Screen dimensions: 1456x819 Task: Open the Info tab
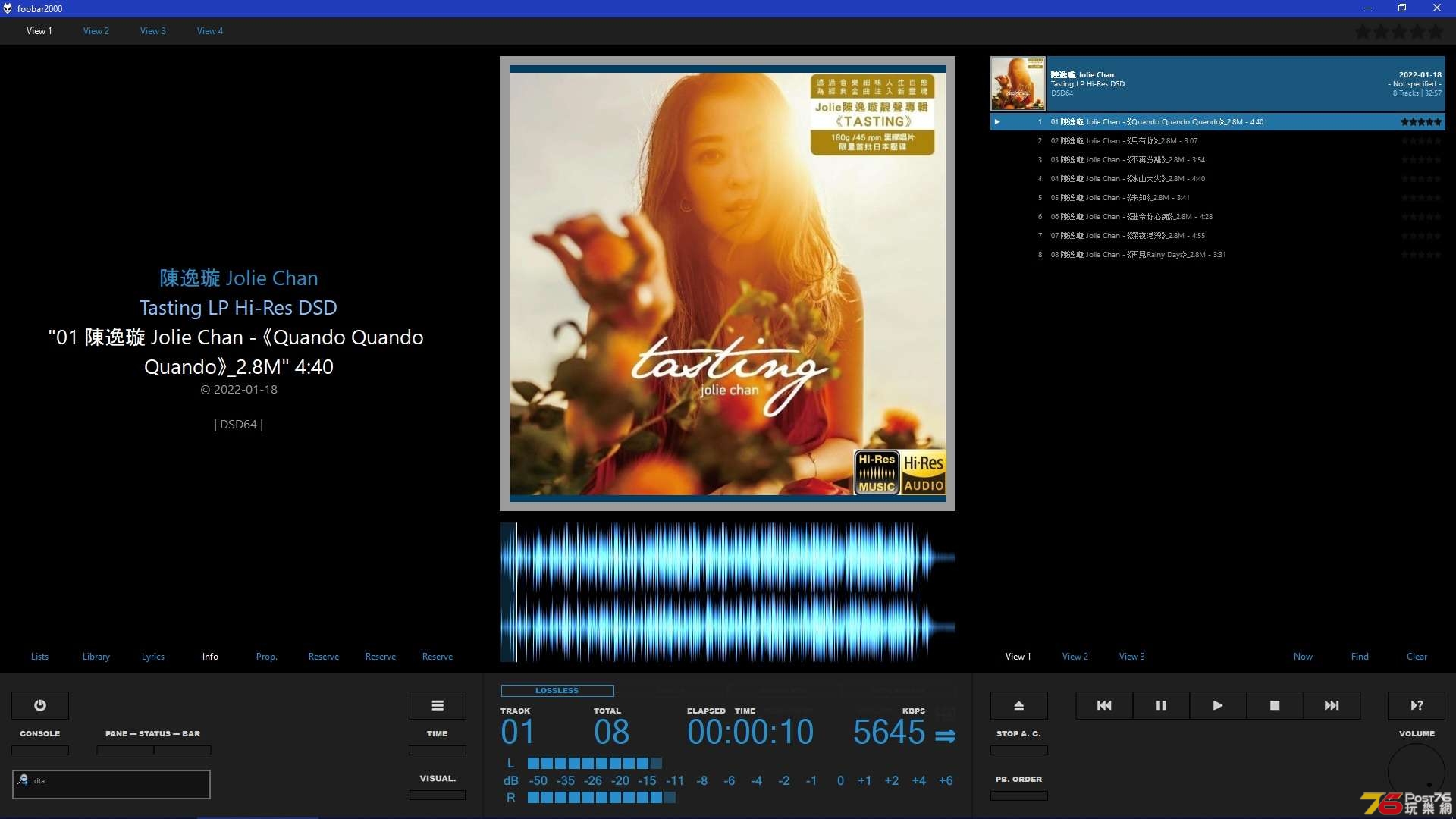click(x=210, y=657)
